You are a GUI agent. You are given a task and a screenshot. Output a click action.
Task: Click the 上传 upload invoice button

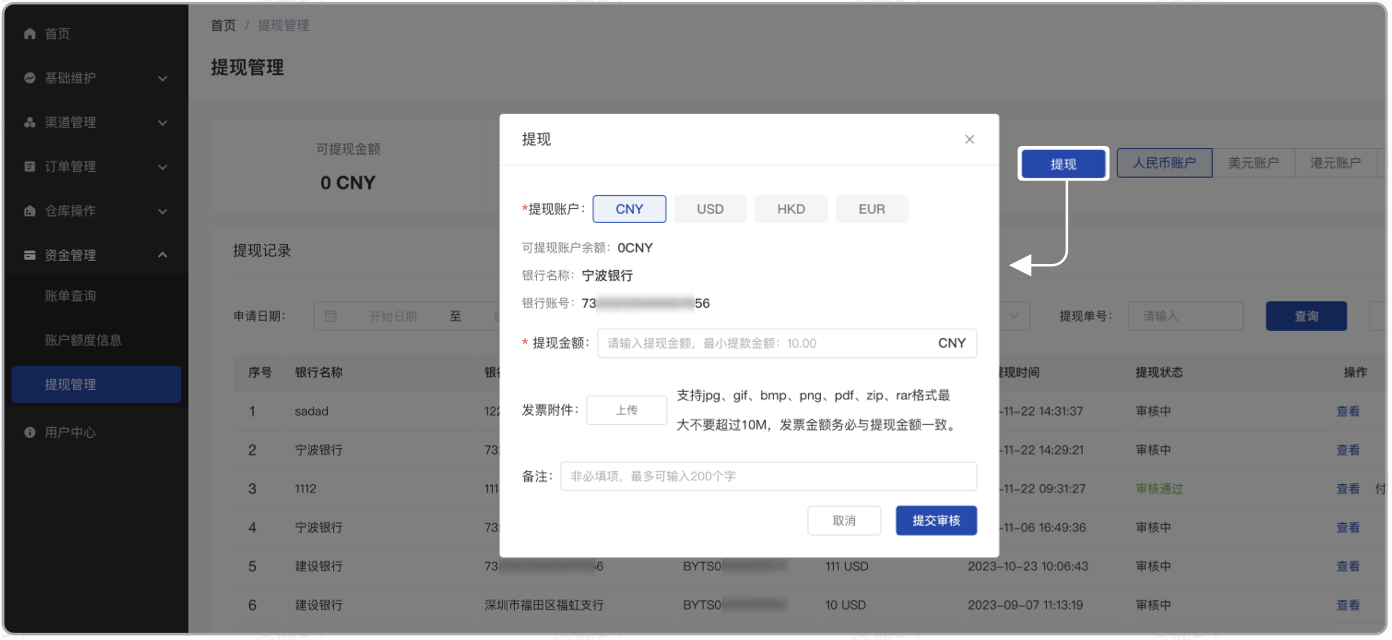(626, 410)
